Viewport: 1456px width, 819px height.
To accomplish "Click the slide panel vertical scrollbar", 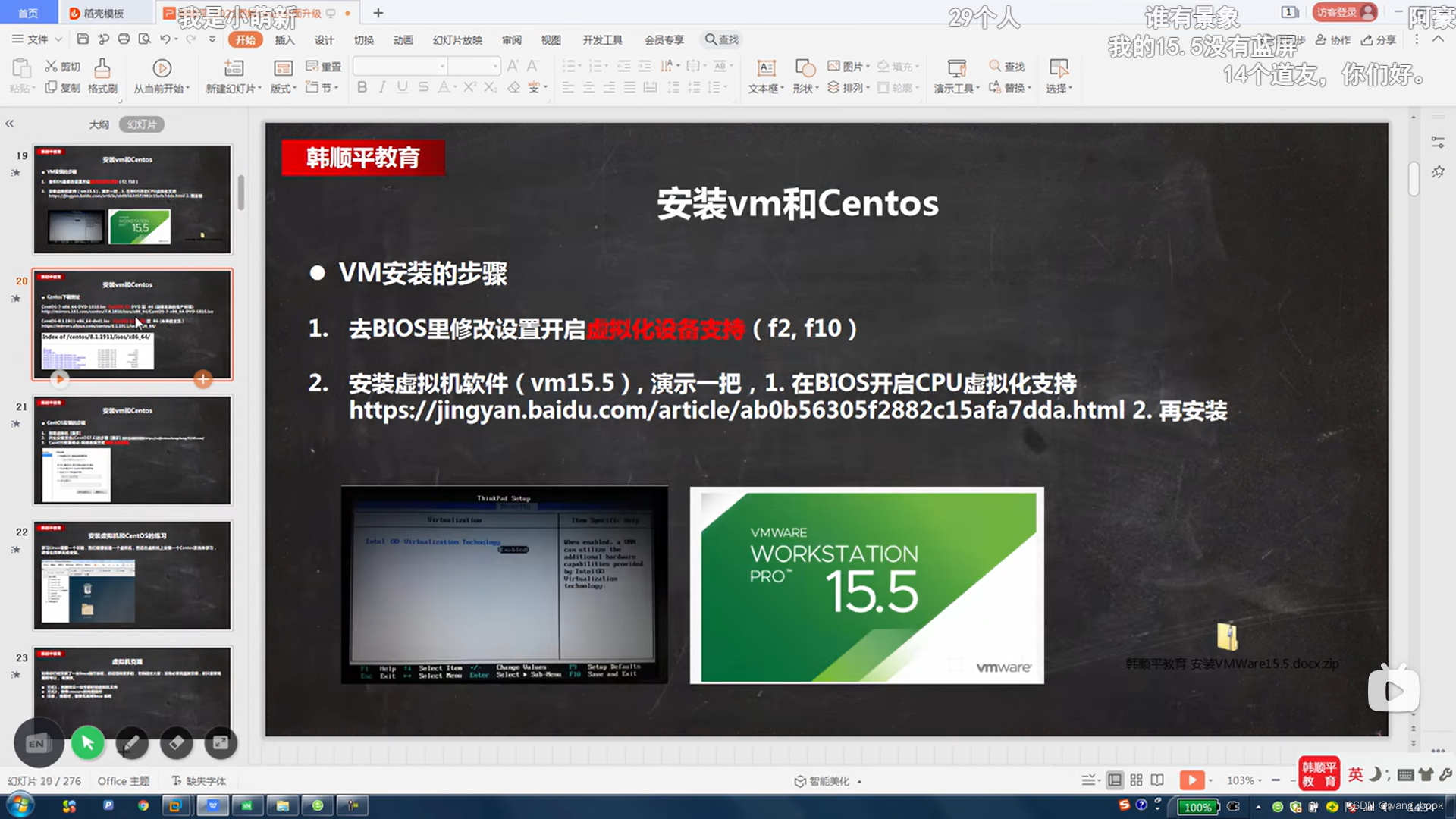I will (x=241, y=193).
